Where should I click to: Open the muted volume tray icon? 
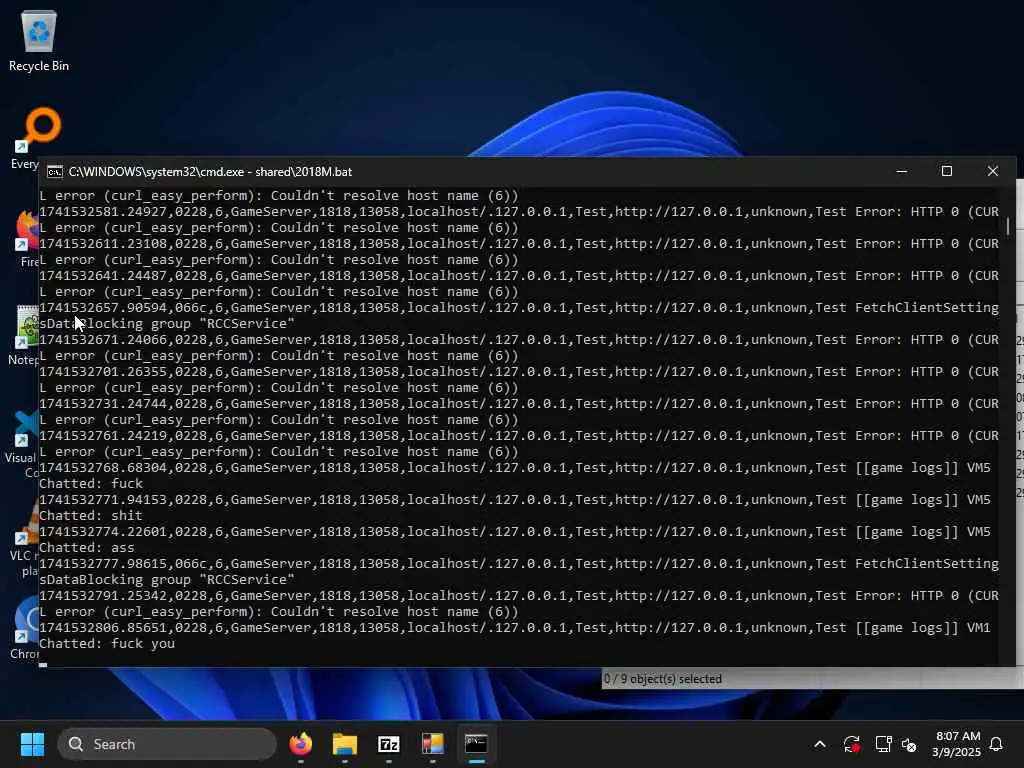[x=908, y=744]
